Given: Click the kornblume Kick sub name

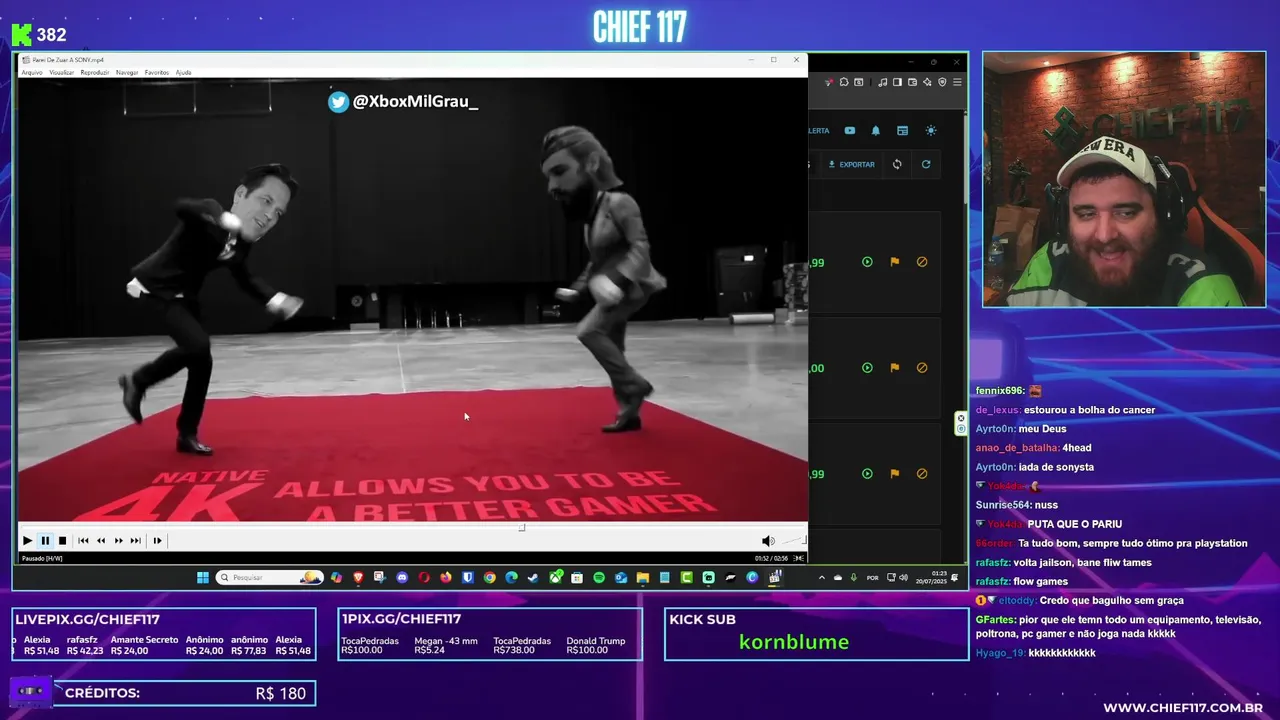Looking at the screenshot, I should [x=794, y=642].
